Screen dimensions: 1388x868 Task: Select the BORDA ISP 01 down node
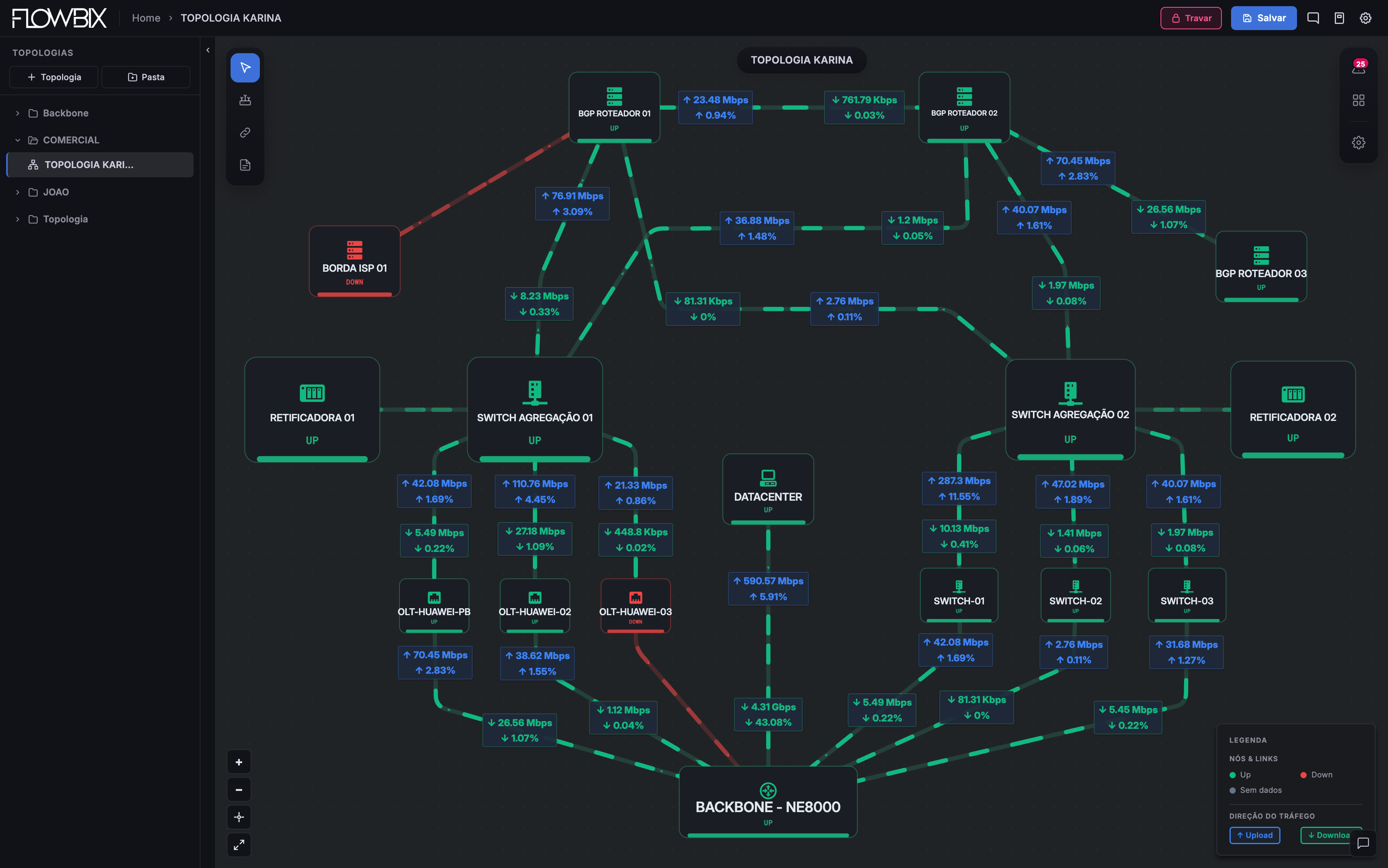(354, 261)
